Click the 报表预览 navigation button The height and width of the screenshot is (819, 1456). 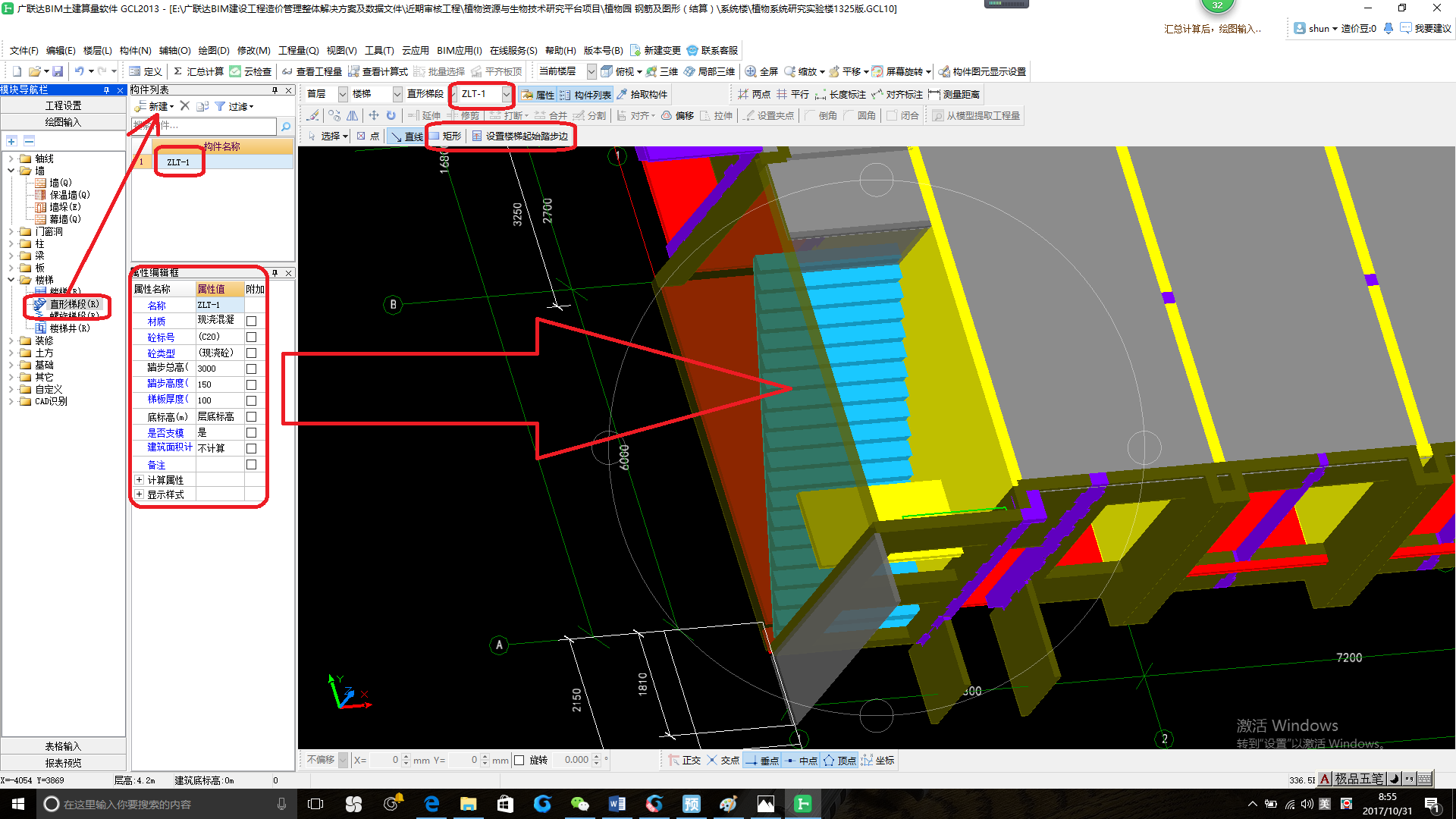coord(63,764)
